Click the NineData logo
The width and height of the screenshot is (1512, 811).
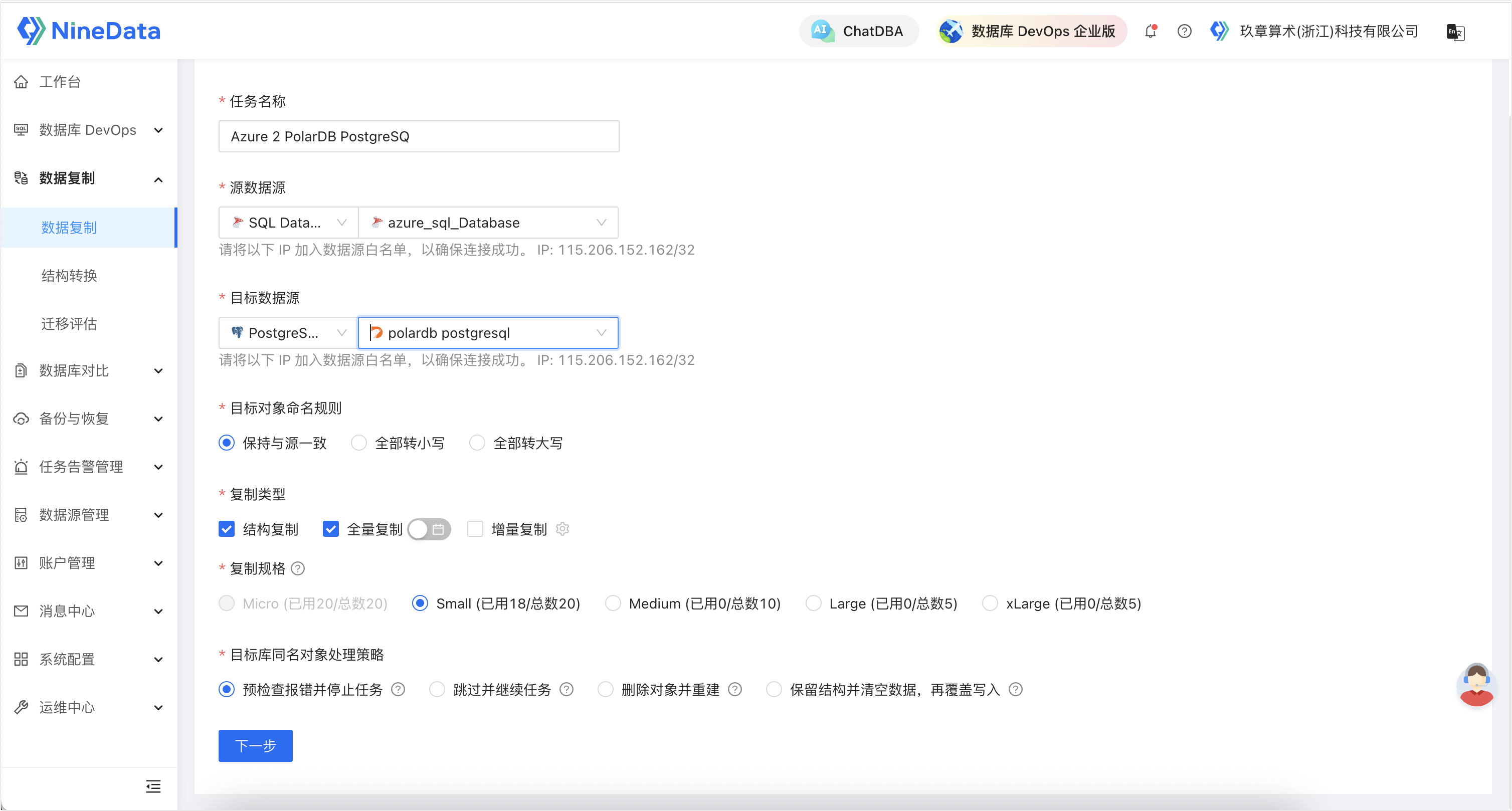pos(89,31)
